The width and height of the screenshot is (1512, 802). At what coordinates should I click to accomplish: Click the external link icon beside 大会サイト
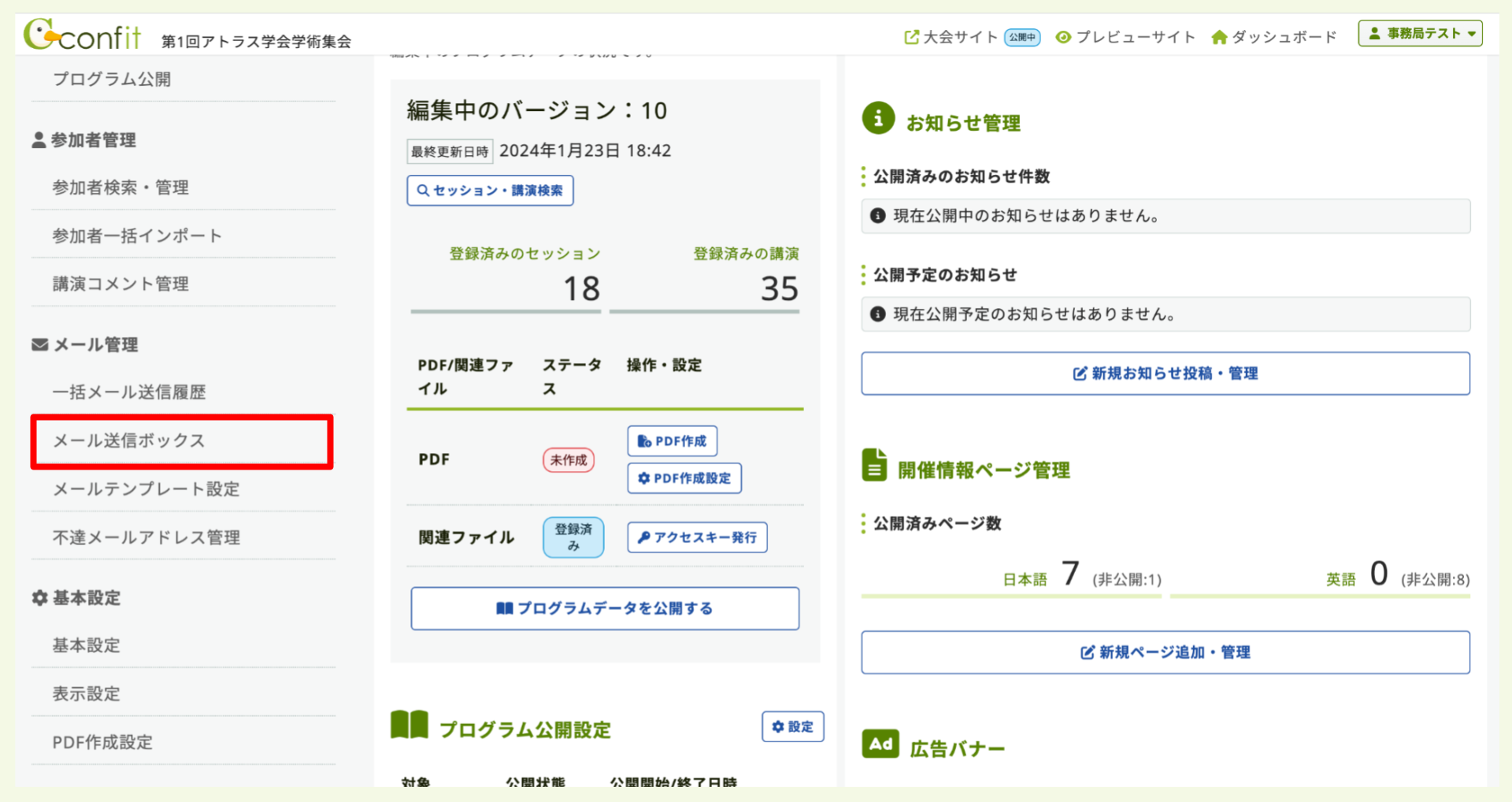point(912,35)
